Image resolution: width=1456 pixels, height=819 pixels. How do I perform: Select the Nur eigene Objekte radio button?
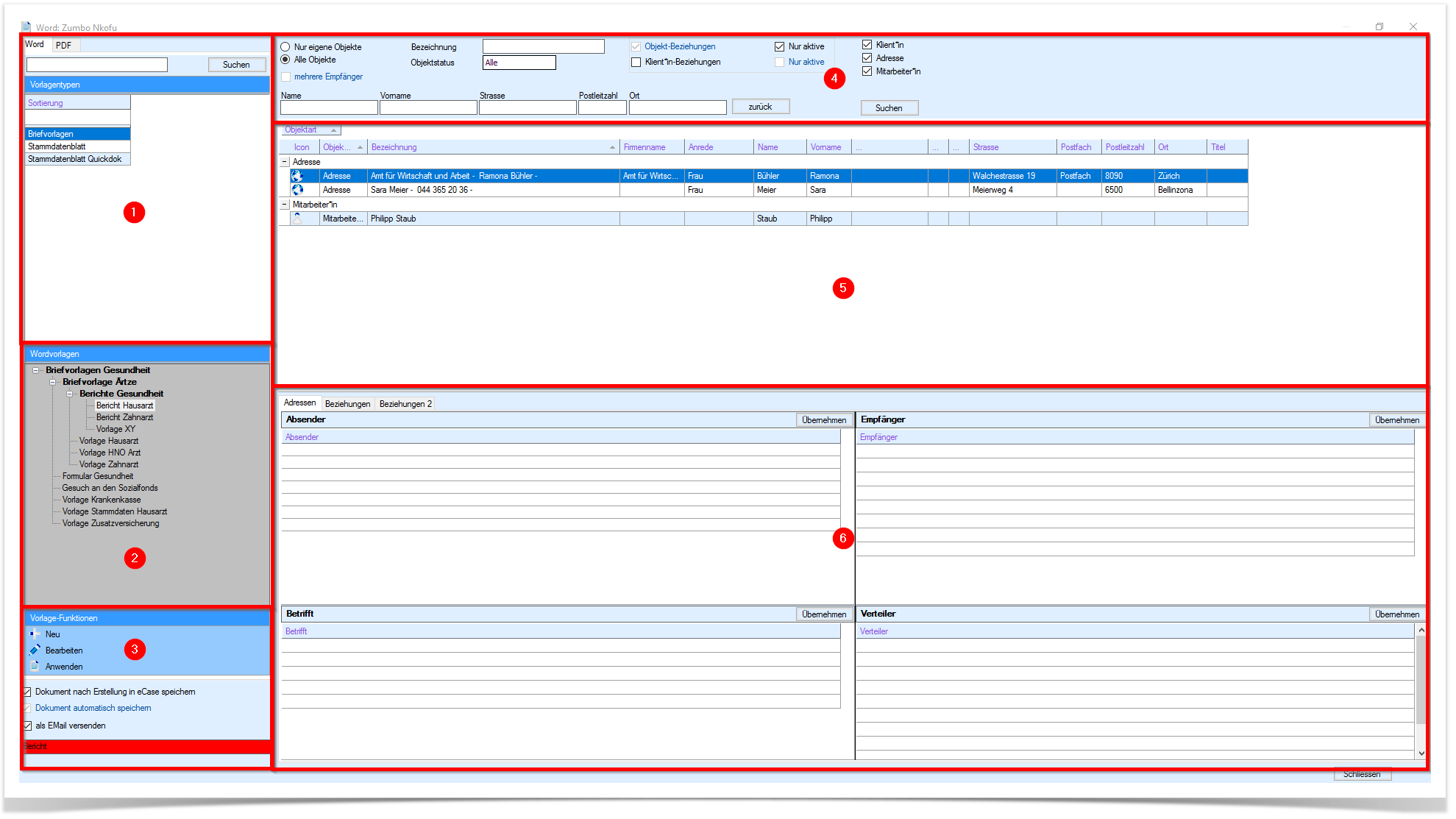[x=285, y=47]
